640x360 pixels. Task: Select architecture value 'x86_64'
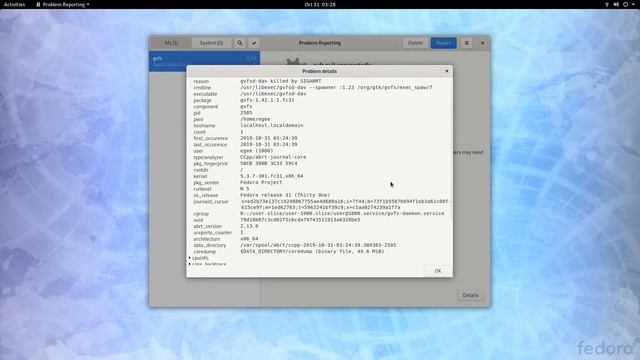click(249, 239)
